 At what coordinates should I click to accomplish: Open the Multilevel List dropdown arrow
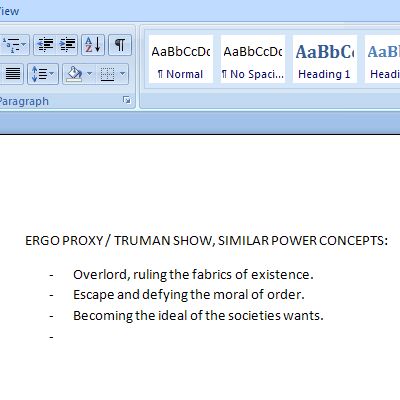24,45
